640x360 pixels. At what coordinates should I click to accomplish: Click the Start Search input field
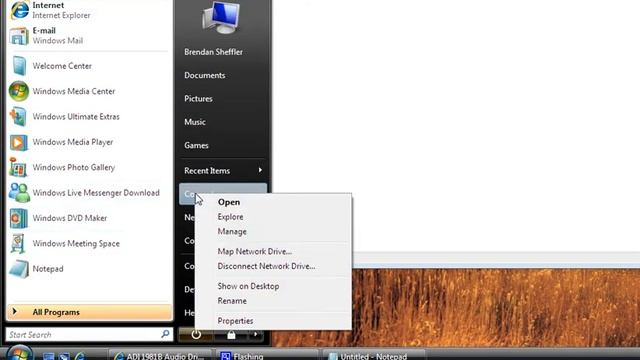pos(89,335)
